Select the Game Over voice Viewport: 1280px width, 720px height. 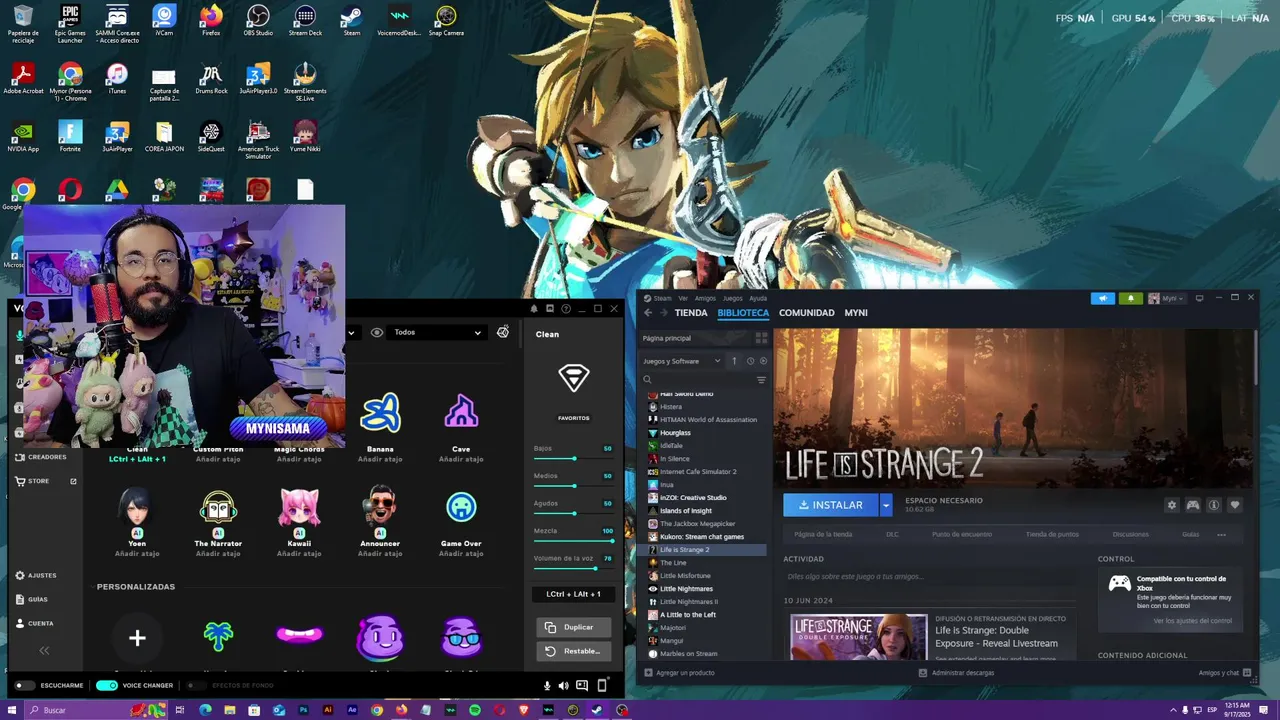click(x=461, y=508)
